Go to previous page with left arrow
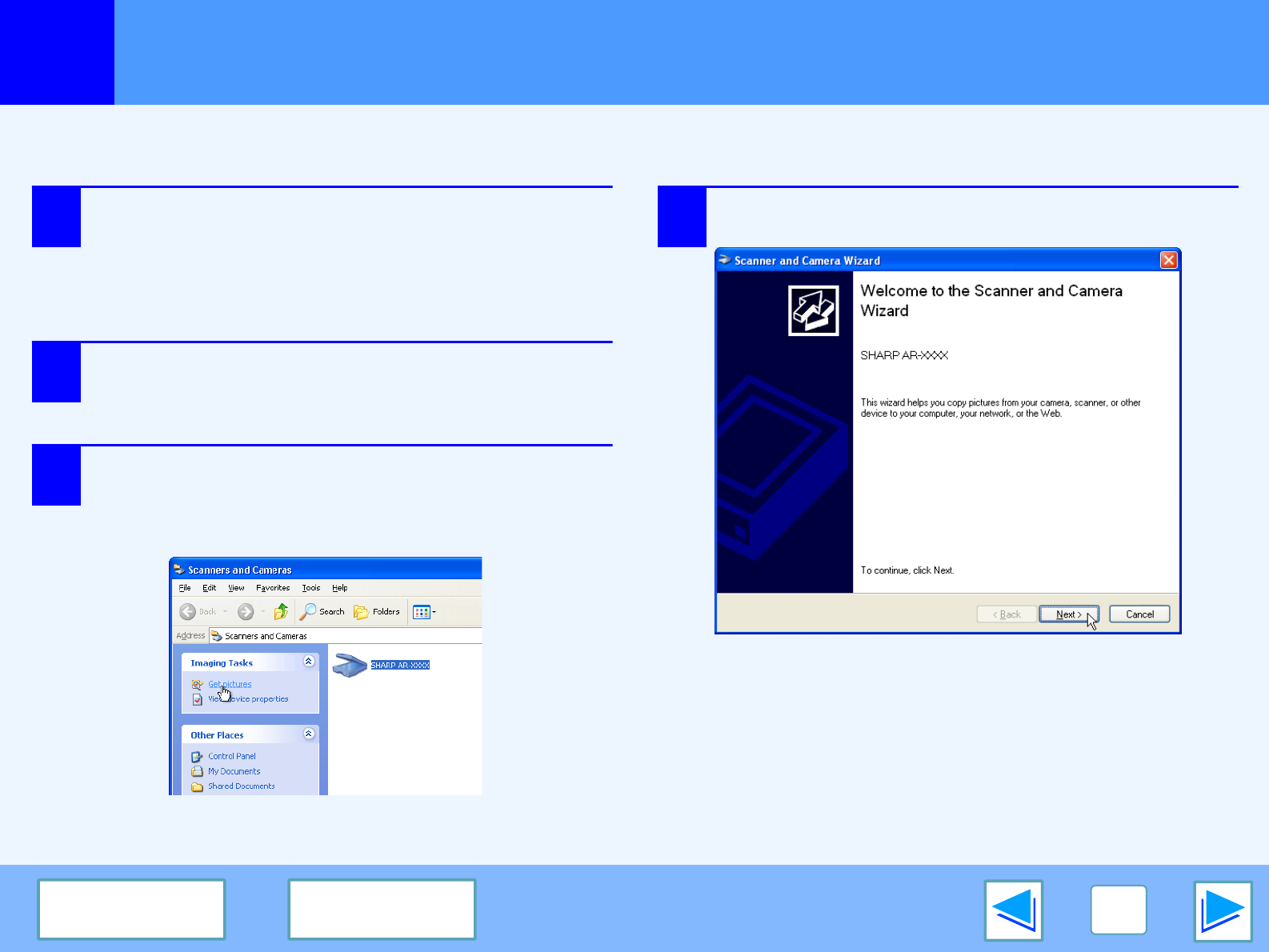 click(1014, 910)
